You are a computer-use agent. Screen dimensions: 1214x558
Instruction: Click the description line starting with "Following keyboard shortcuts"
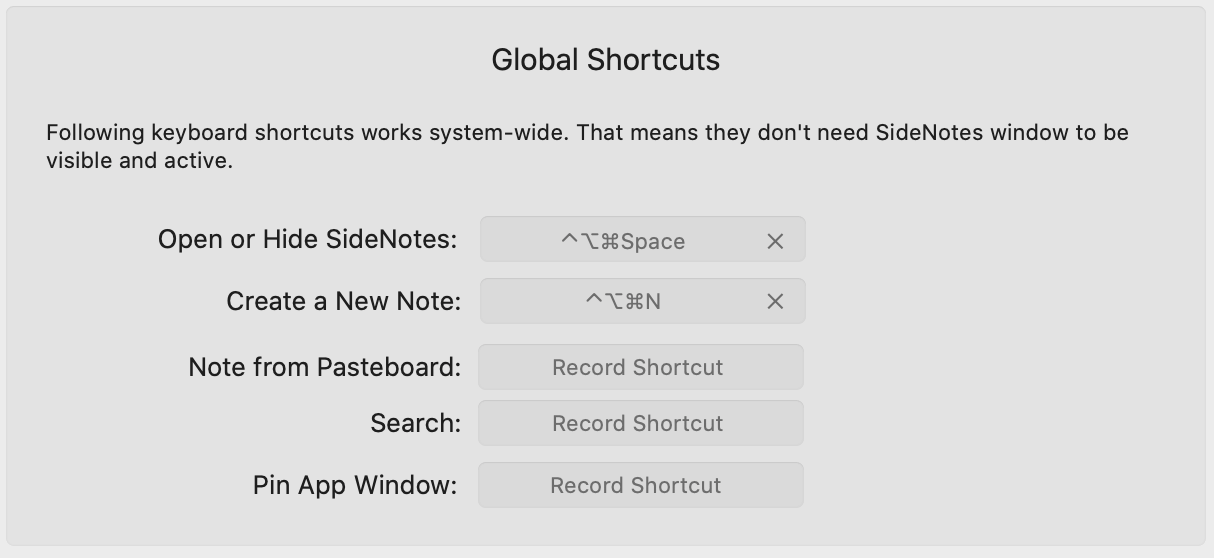point(588,132)
